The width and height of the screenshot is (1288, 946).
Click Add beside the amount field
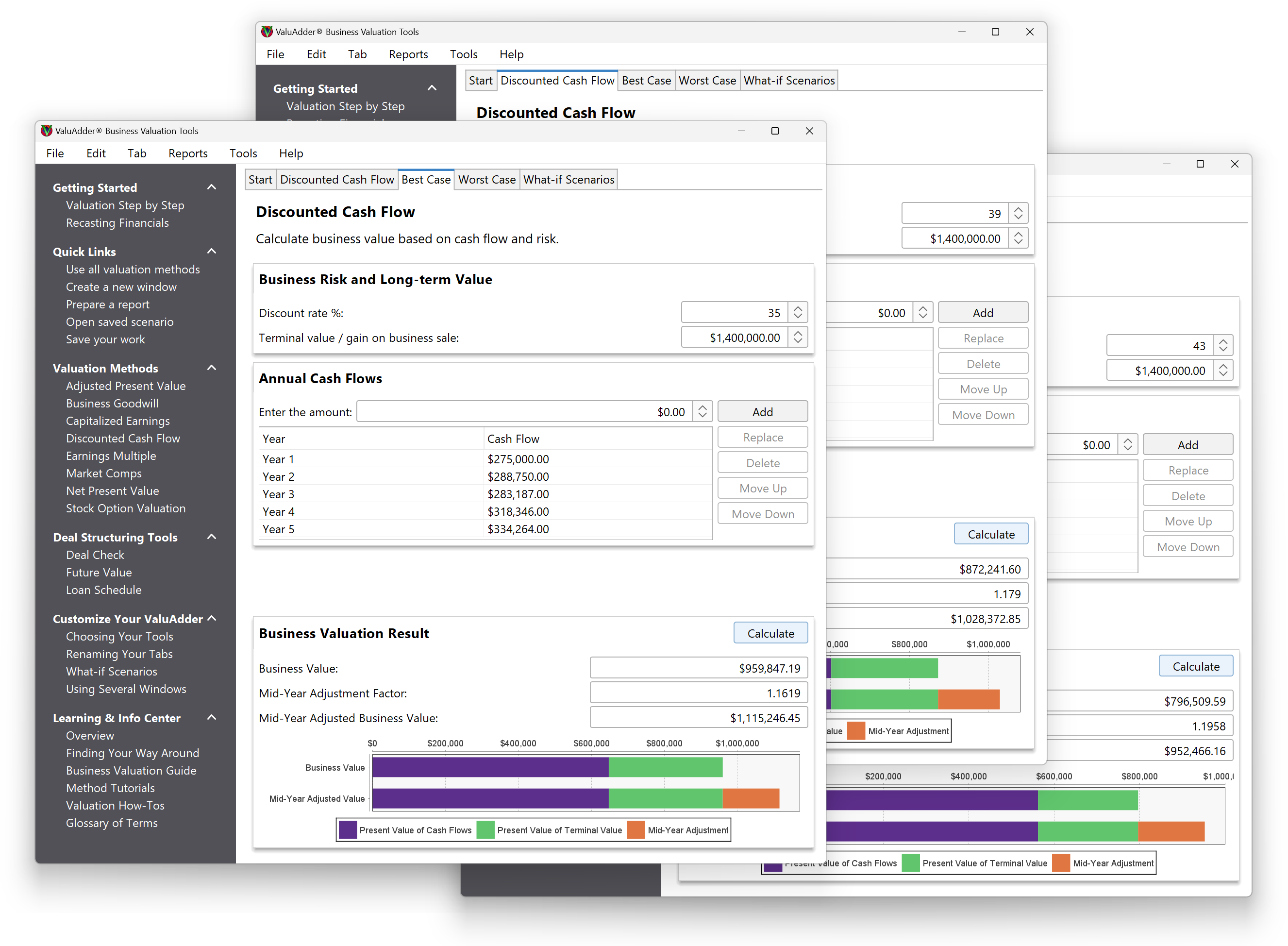(762, 411)
